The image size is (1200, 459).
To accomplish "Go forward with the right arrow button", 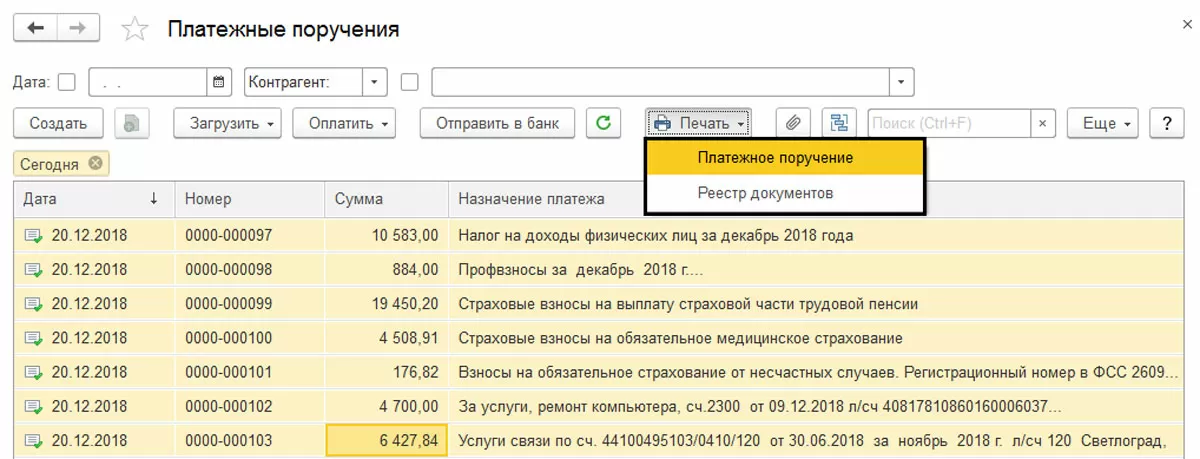I will (x=79, y=28).
